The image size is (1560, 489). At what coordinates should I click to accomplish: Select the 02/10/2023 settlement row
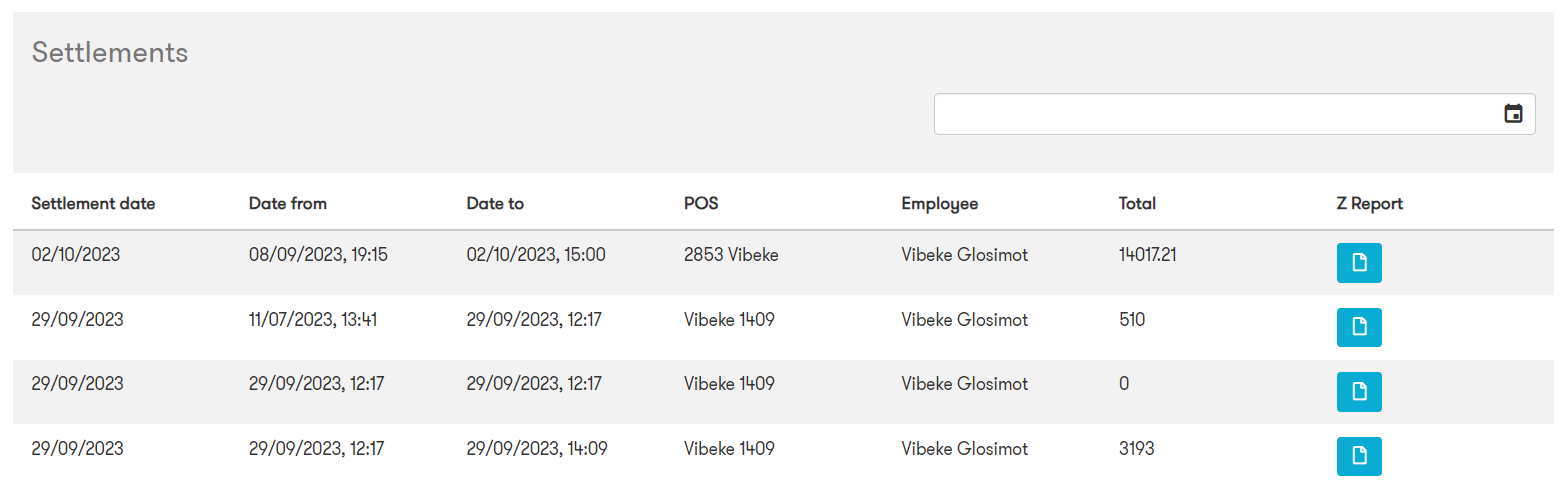click(783, 263)
